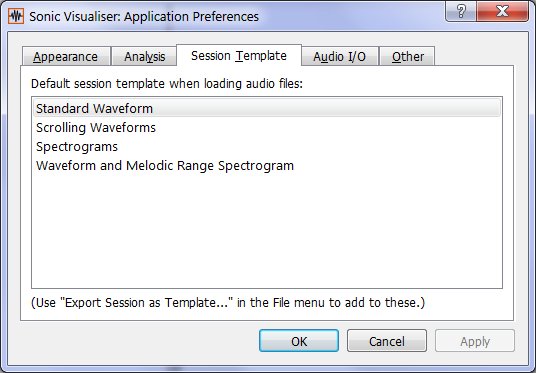Close the Application Preferences dialog
Viewport: 536px width, 373px height.
(502, 12)
